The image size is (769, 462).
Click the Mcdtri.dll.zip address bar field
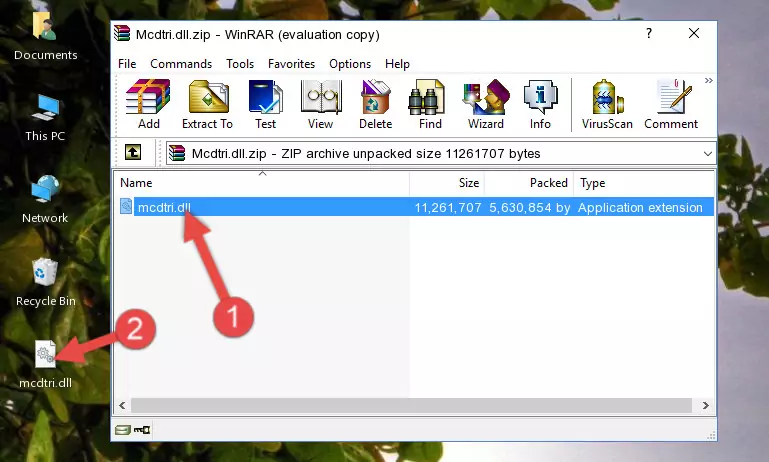point(440,154)
